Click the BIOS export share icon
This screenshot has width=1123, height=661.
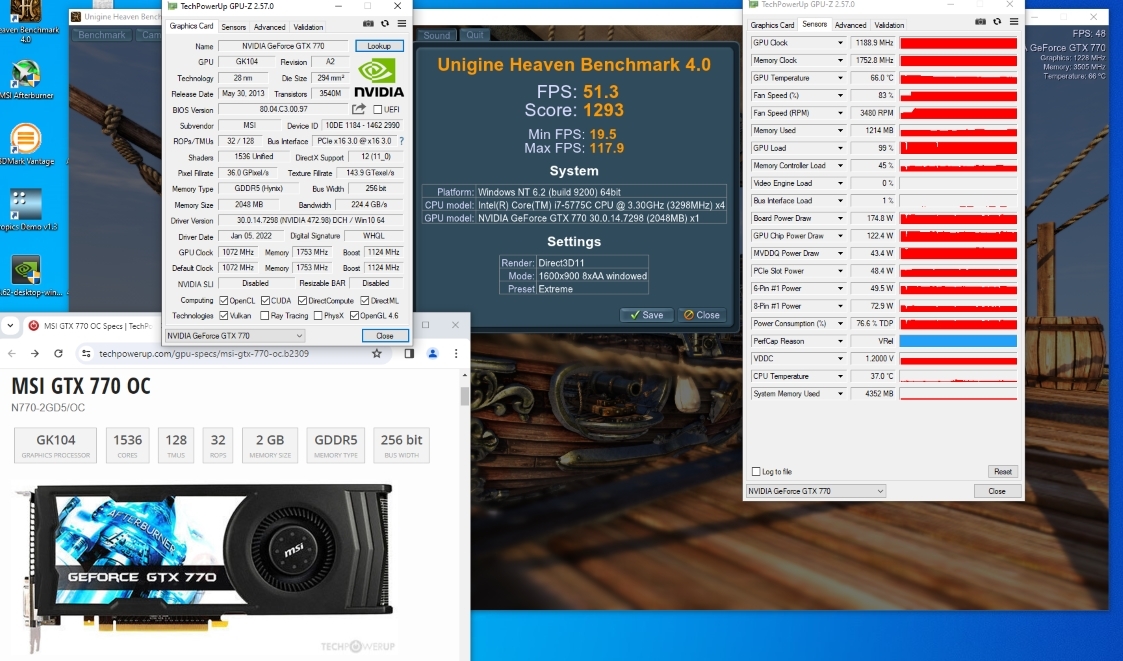pyautogui.click(x=359, y=109)
